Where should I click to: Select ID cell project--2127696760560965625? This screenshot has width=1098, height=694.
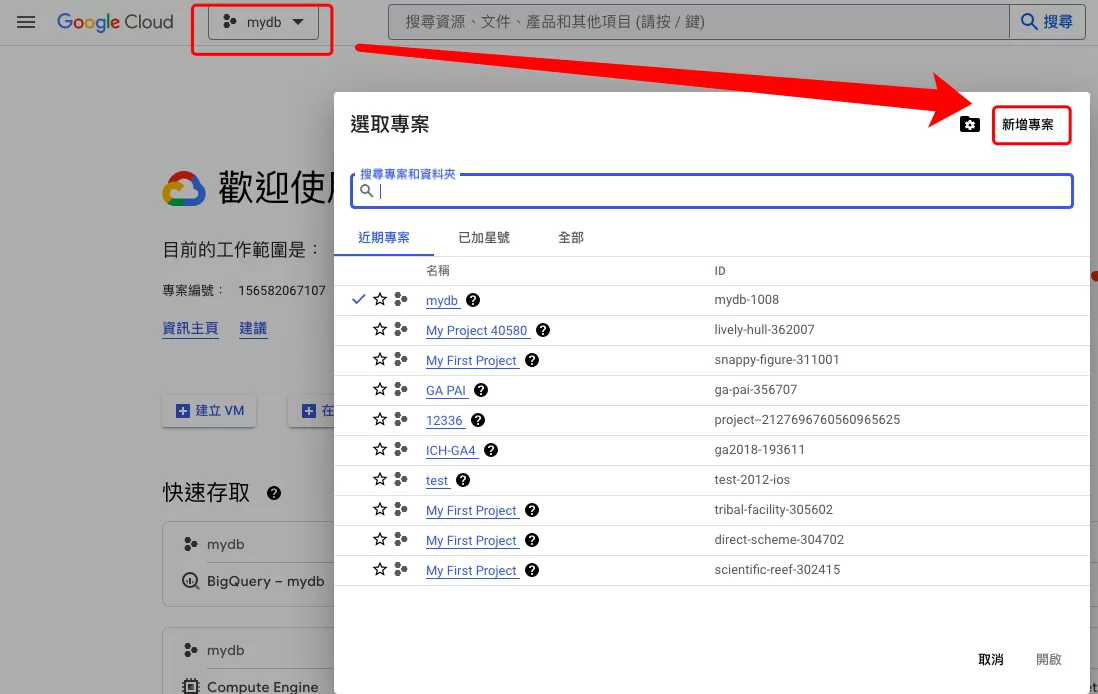click(x=807, y=420)
